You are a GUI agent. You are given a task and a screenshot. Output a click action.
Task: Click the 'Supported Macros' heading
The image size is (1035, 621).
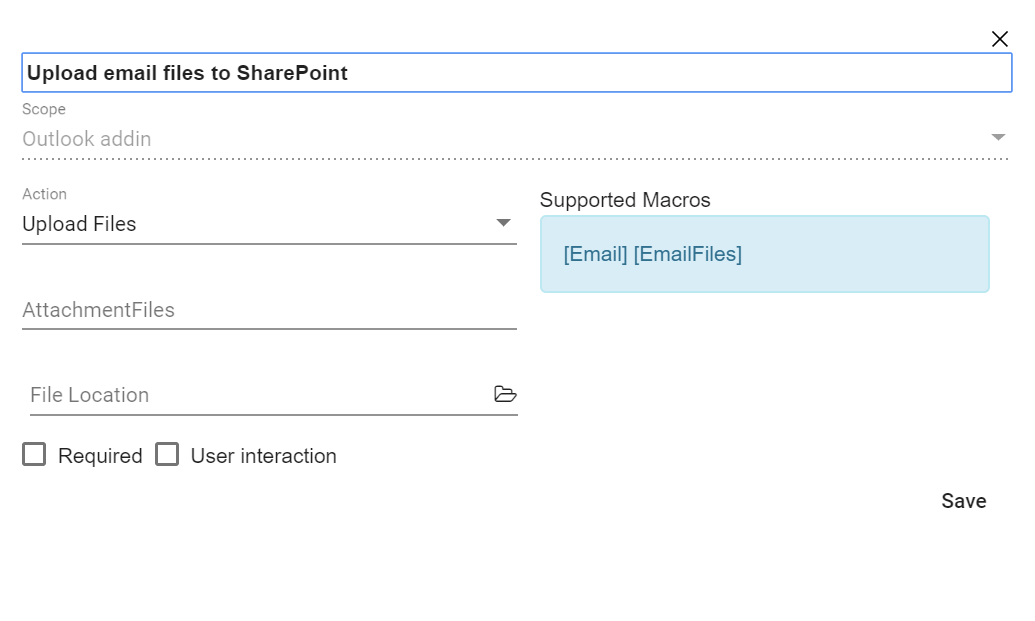625,200
